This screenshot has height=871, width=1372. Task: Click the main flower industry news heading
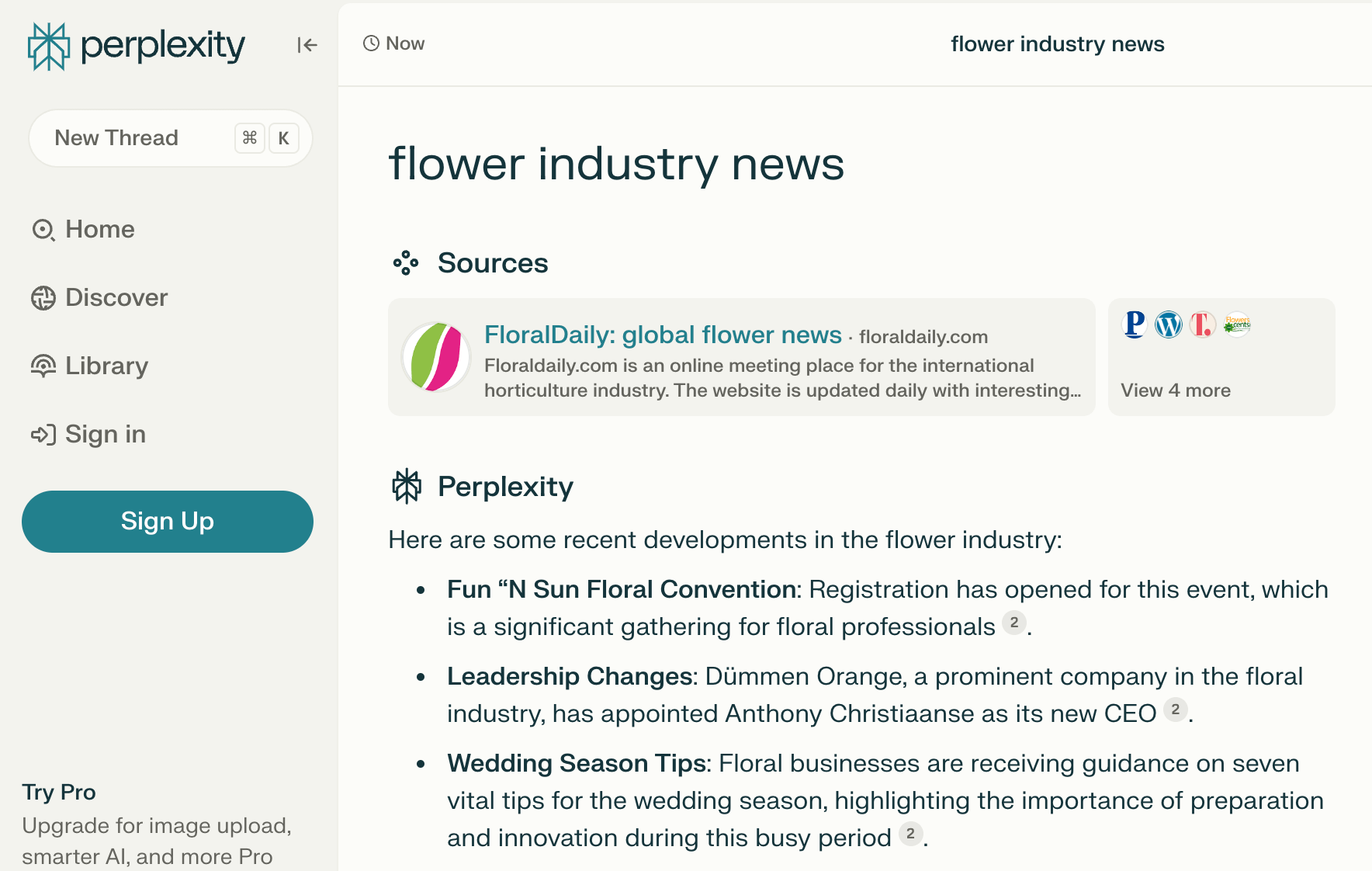tap(616, 165)
